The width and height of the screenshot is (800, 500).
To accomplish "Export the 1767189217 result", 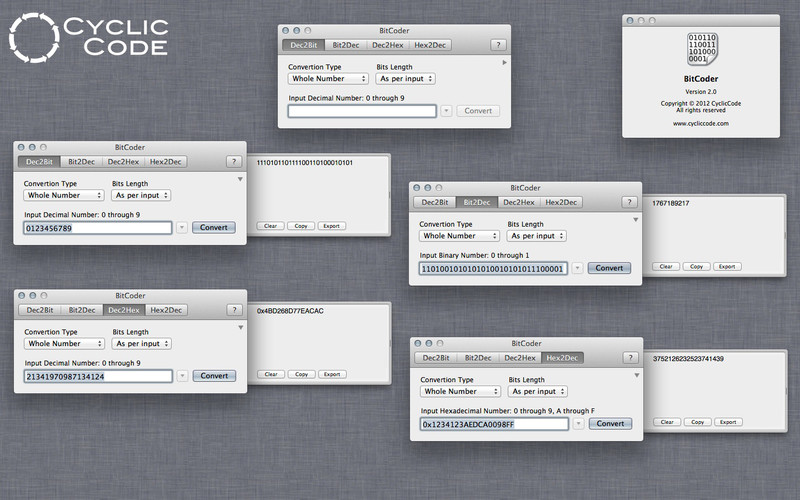I will tap(727, 266).
